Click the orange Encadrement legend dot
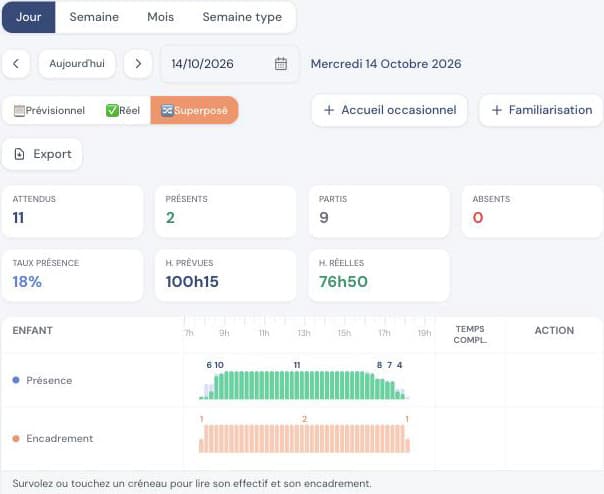 [16, 439]
